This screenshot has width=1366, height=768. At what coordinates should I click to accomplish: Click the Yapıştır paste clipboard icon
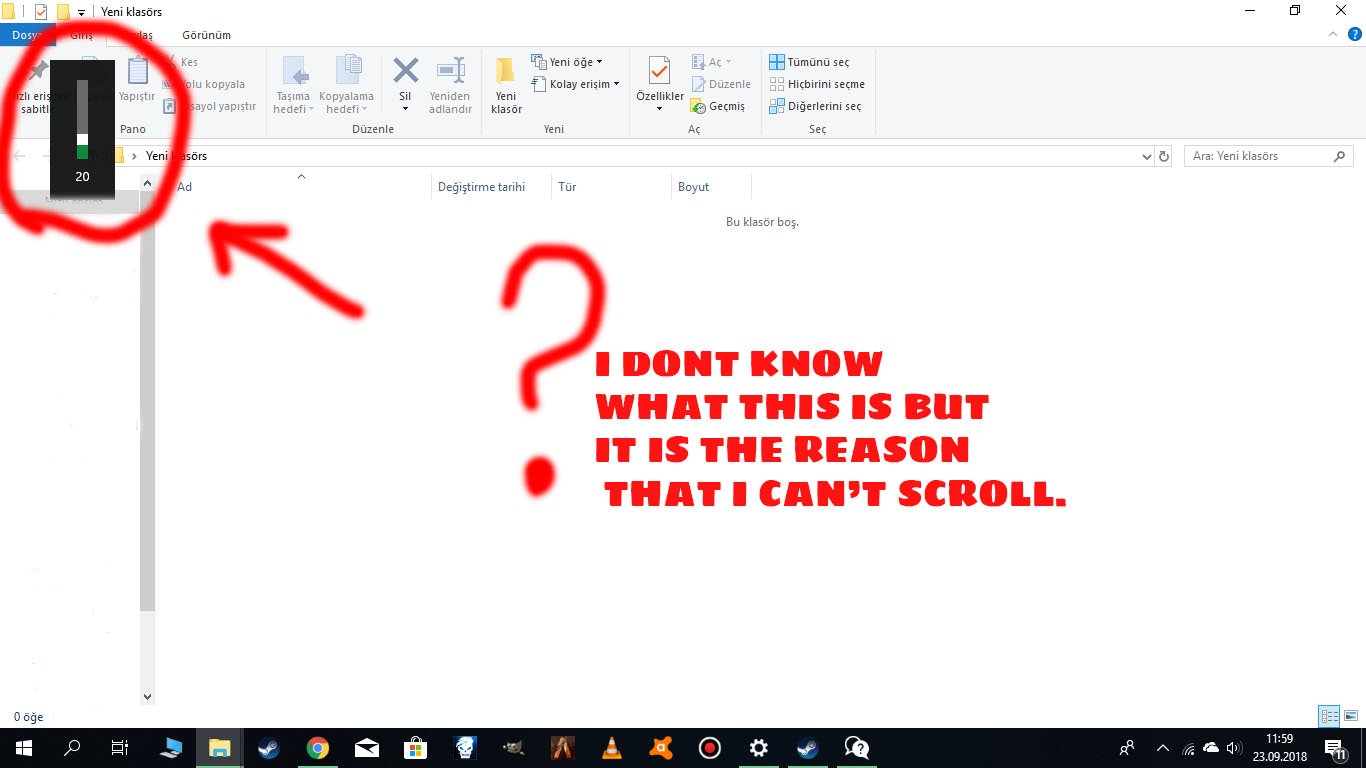click(137, 71)
